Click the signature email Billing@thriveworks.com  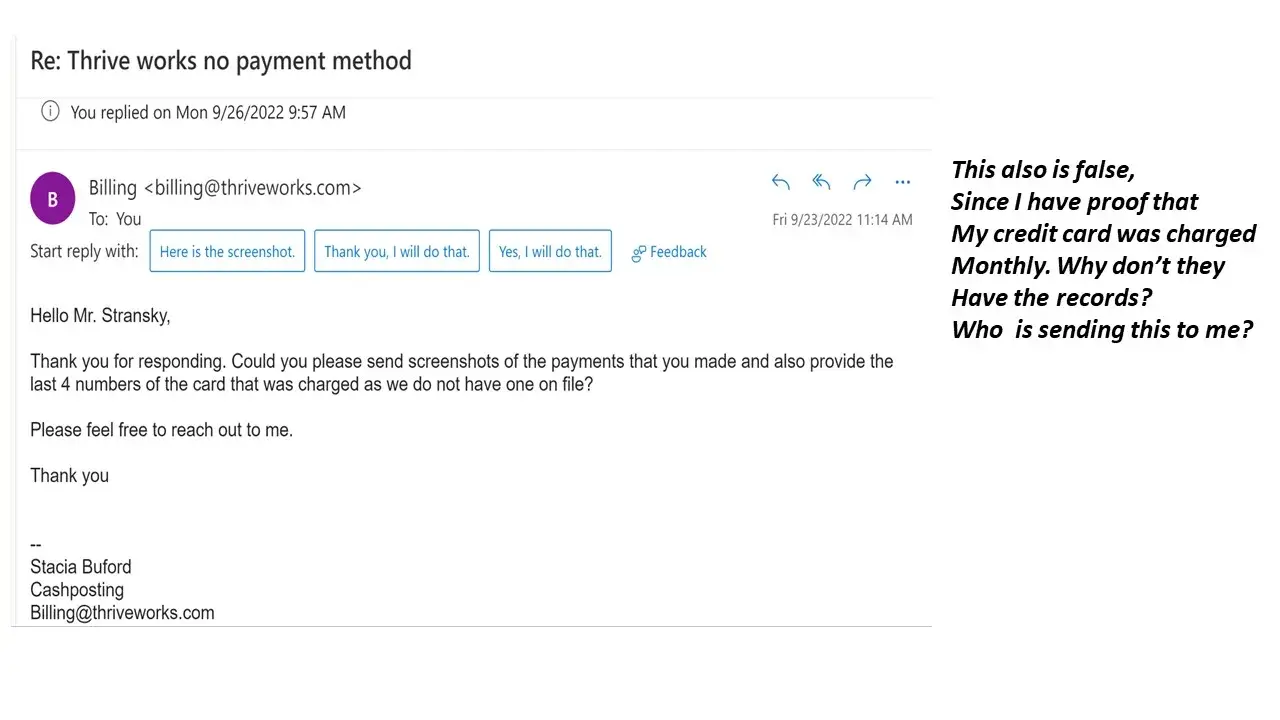click(x=122, y=613)
